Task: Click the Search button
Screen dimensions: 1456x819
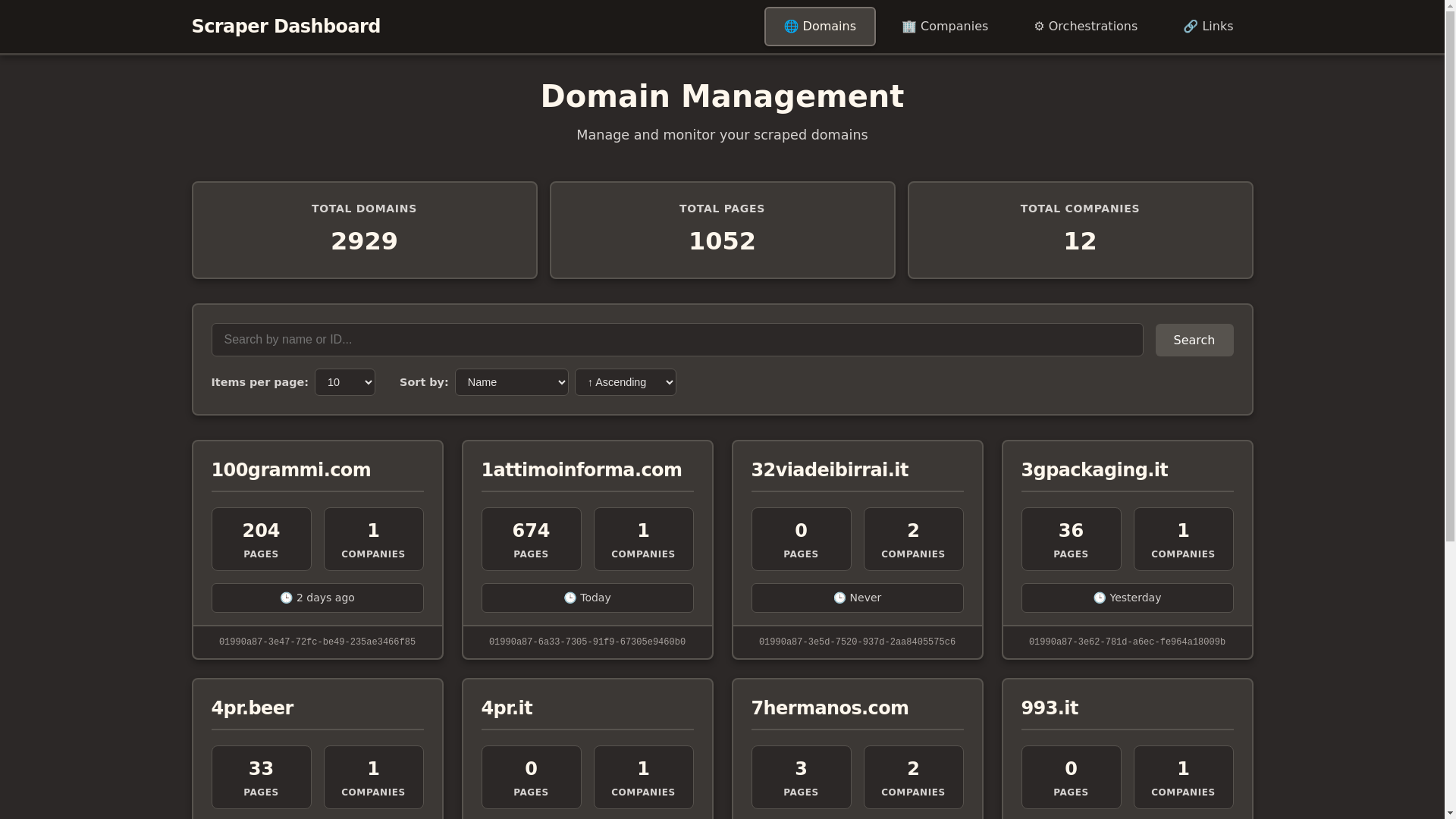Action: (1194, 340)
